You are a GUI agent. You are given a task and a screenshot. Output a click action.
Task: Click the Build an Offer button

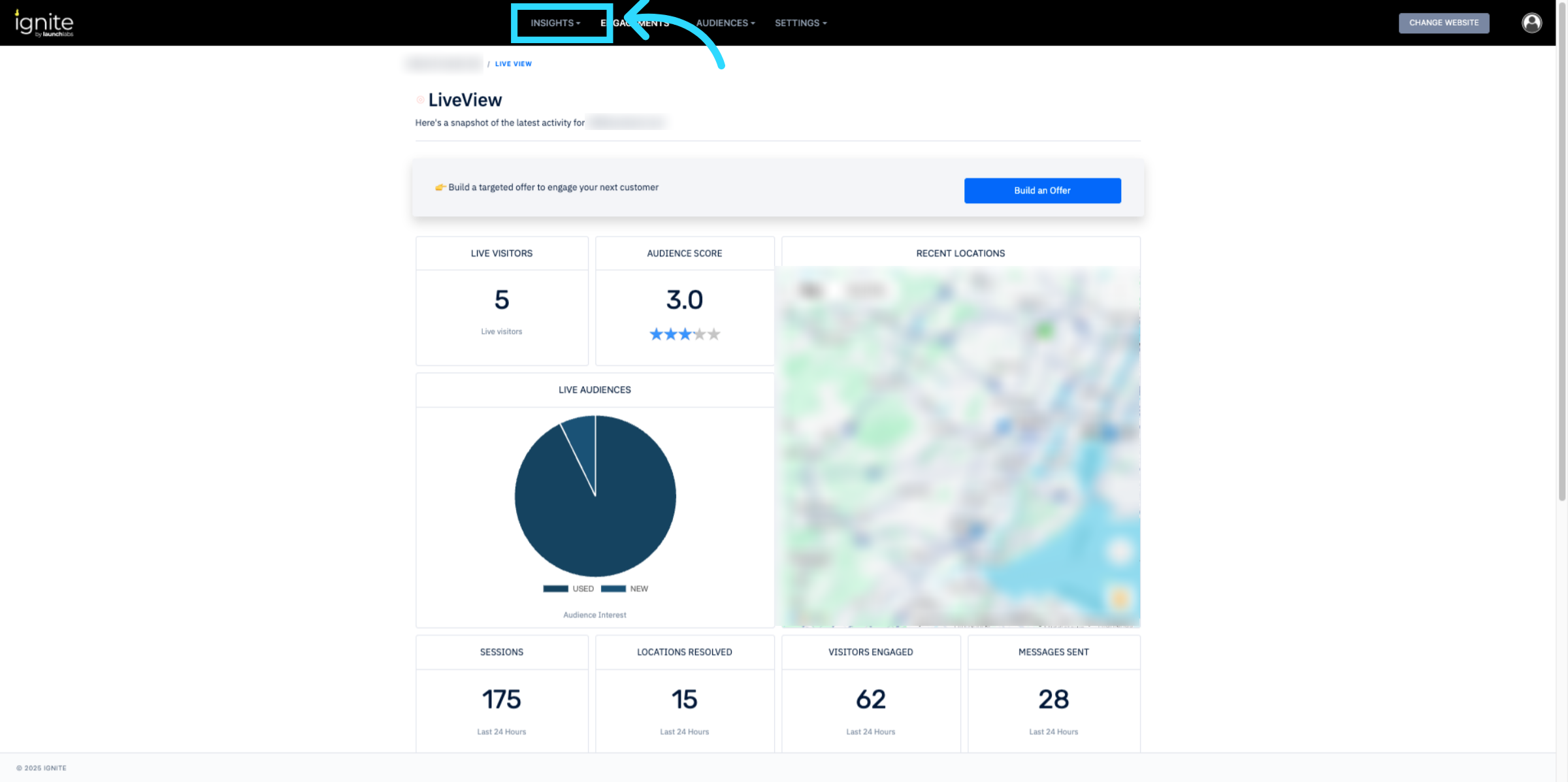tap(1042, 191)
